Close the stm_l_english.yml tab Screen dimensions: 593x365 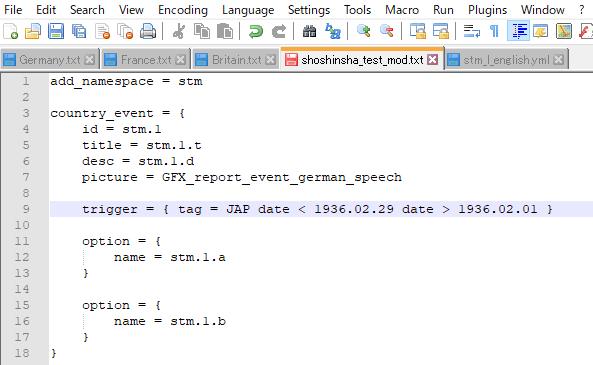click(559, 60)
